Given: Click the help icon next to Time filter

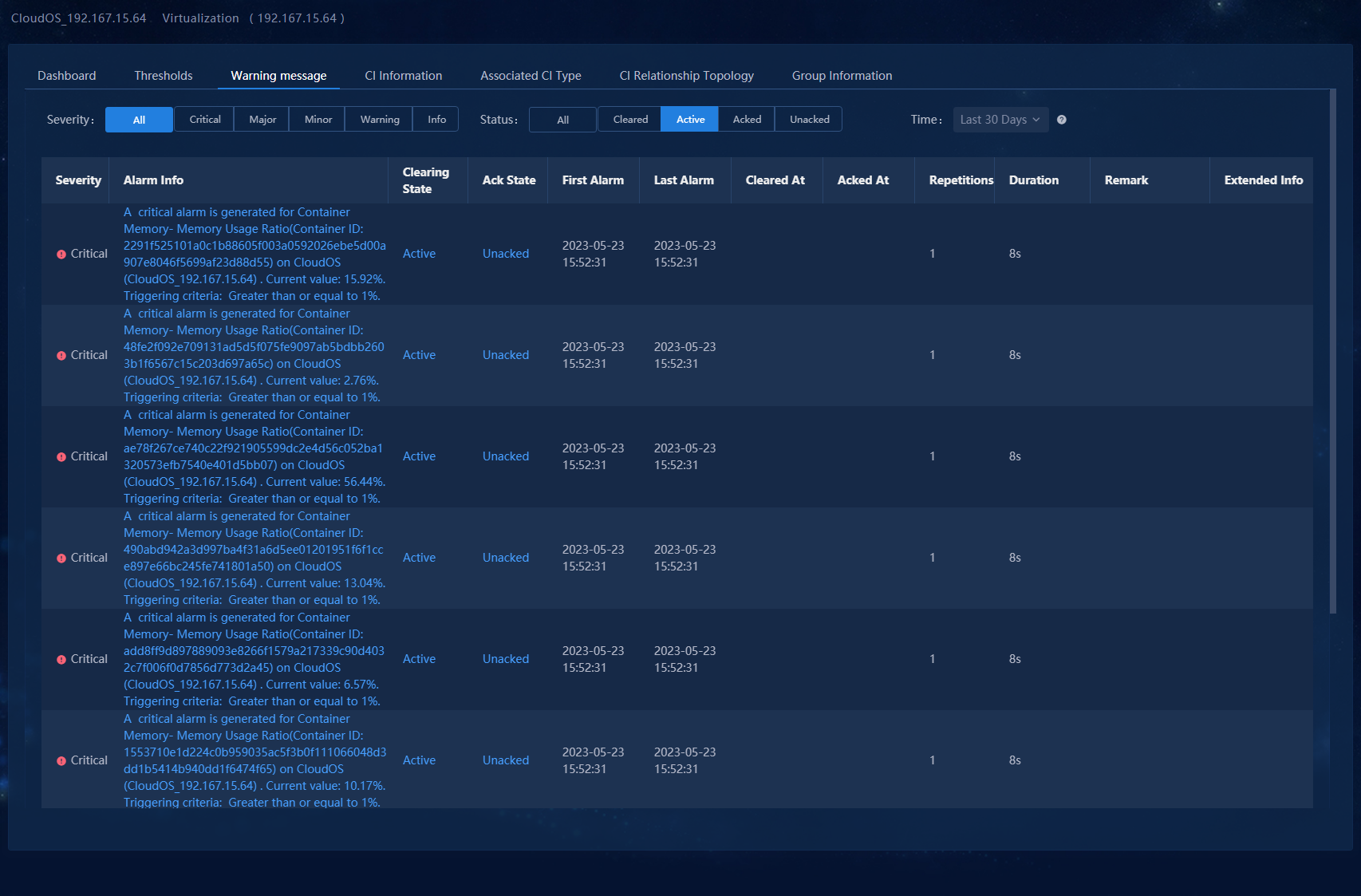Looking at the screenshot, I should (x=1061, y=120).
